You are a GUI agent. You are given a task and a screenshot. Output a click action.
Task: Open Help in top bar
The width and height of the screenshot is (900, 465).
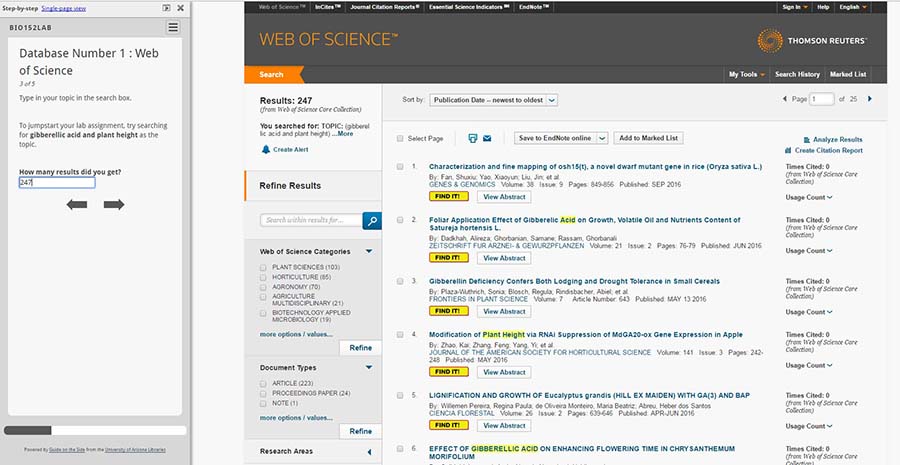tap(823, 7)
